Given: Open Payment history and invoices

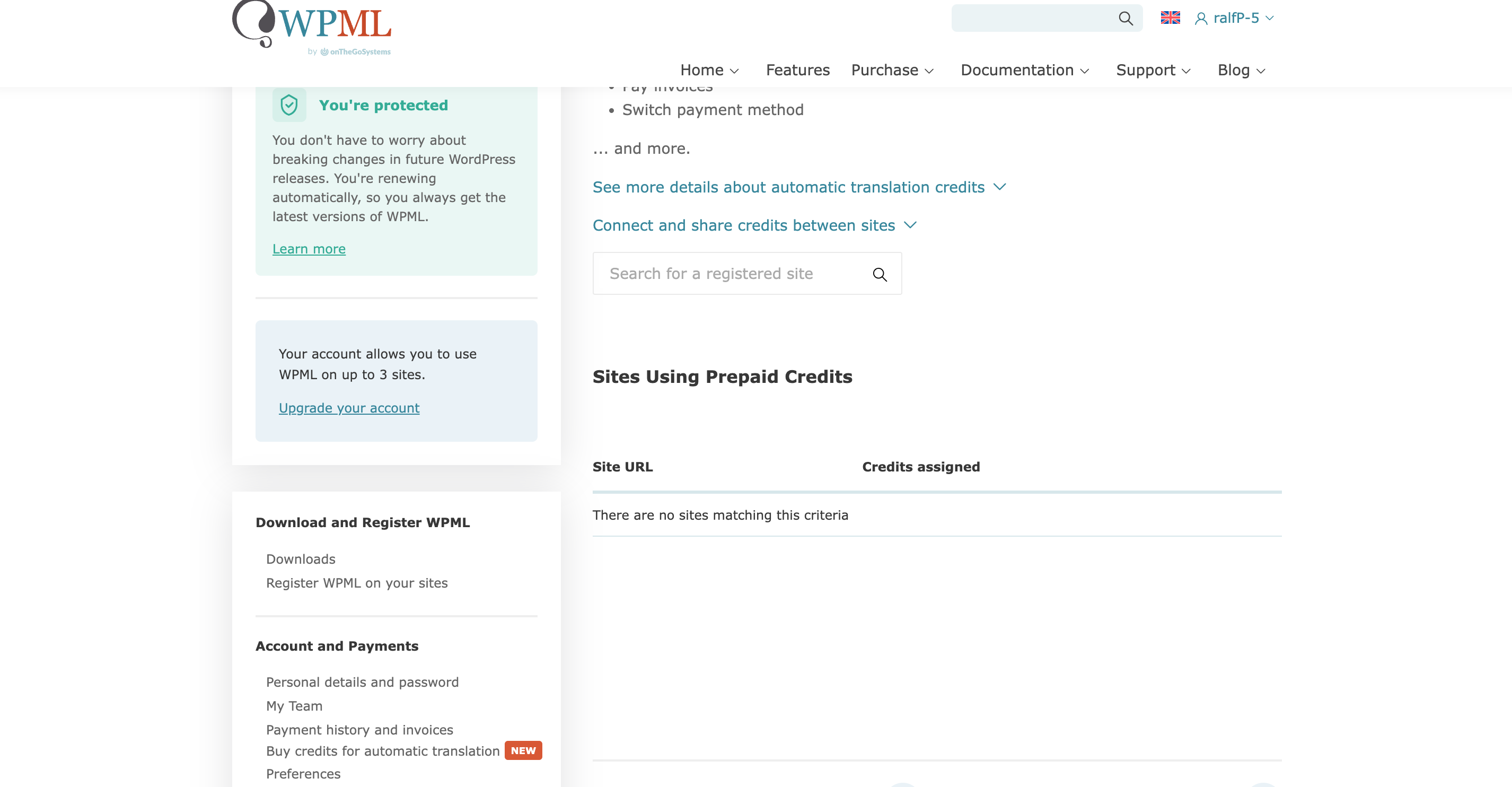Looking at the screenshot, I should pos(359,730).
